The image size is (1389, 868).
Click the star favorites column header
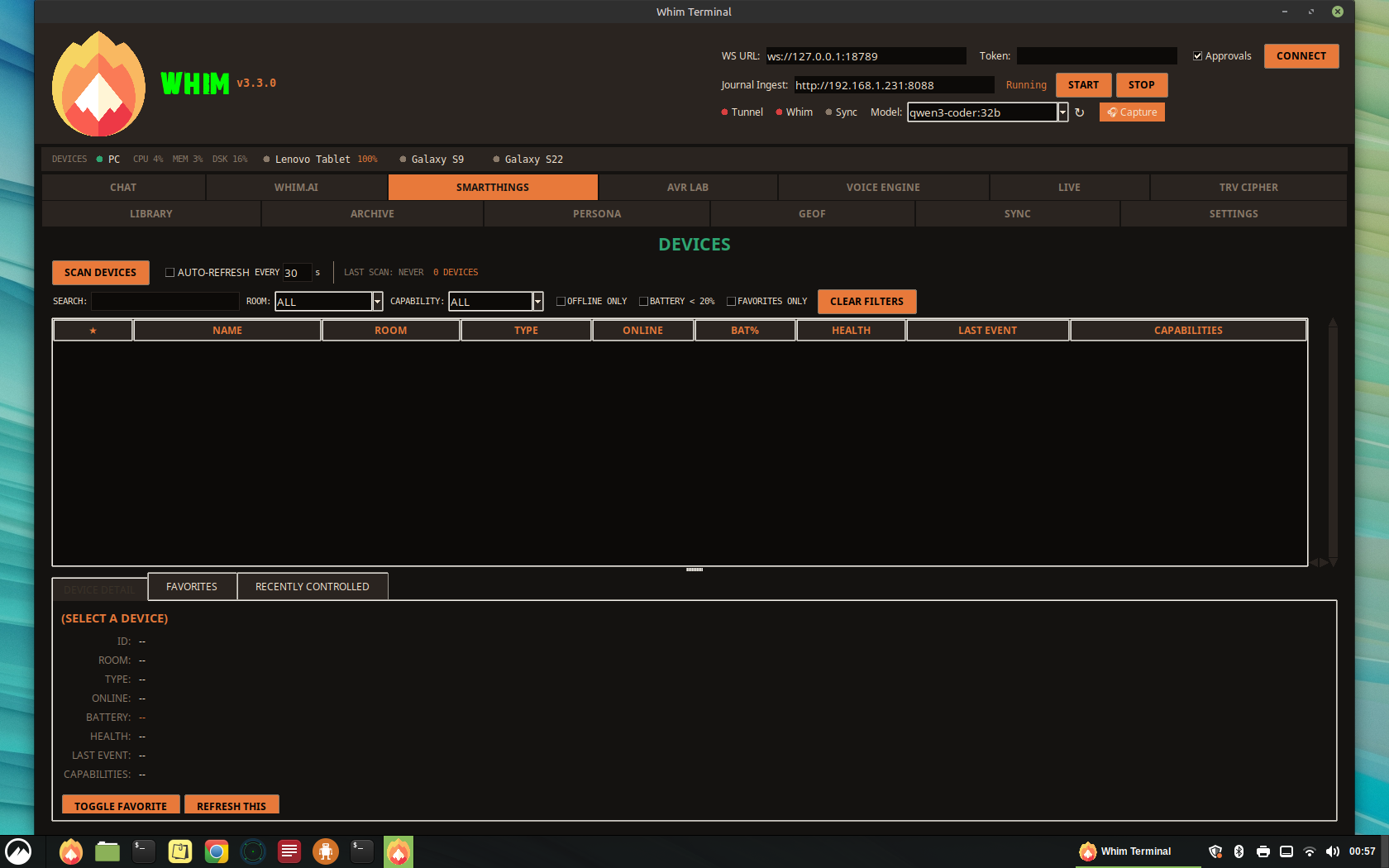pyautogui.click(x=93, y=331)
